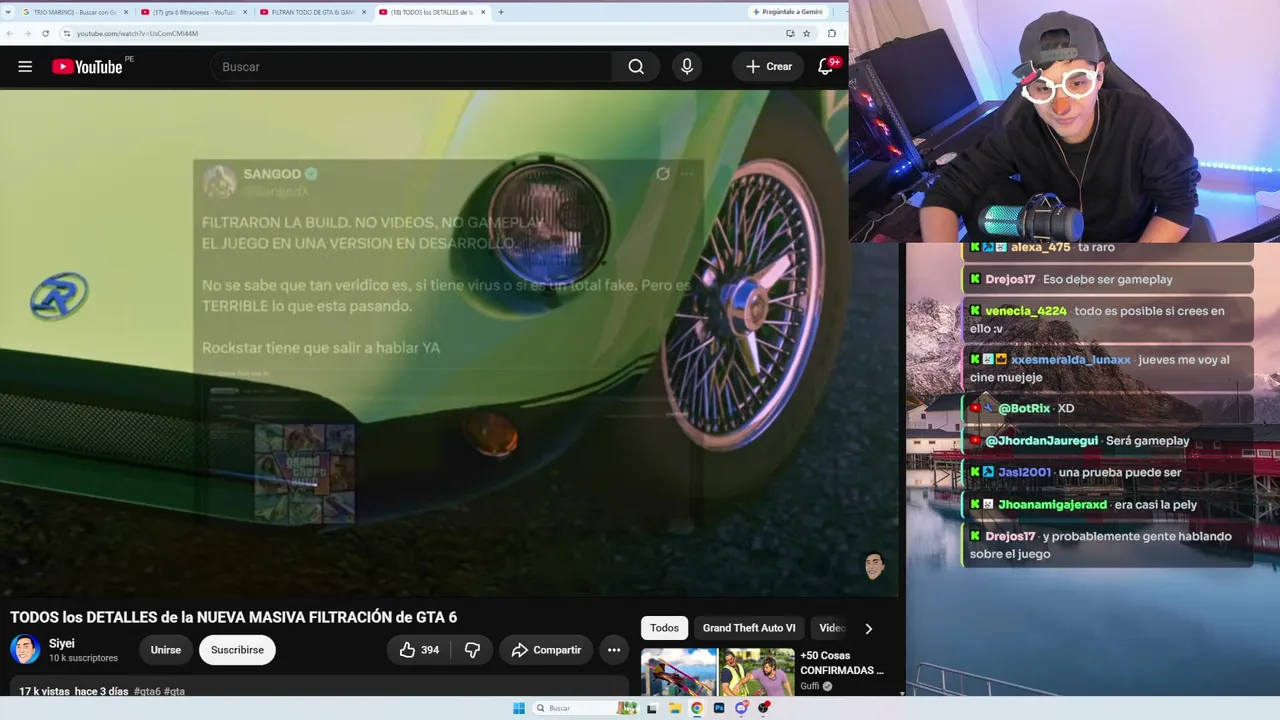
Task: Click chat username alexa_475
Action: tap(1040, 247)
